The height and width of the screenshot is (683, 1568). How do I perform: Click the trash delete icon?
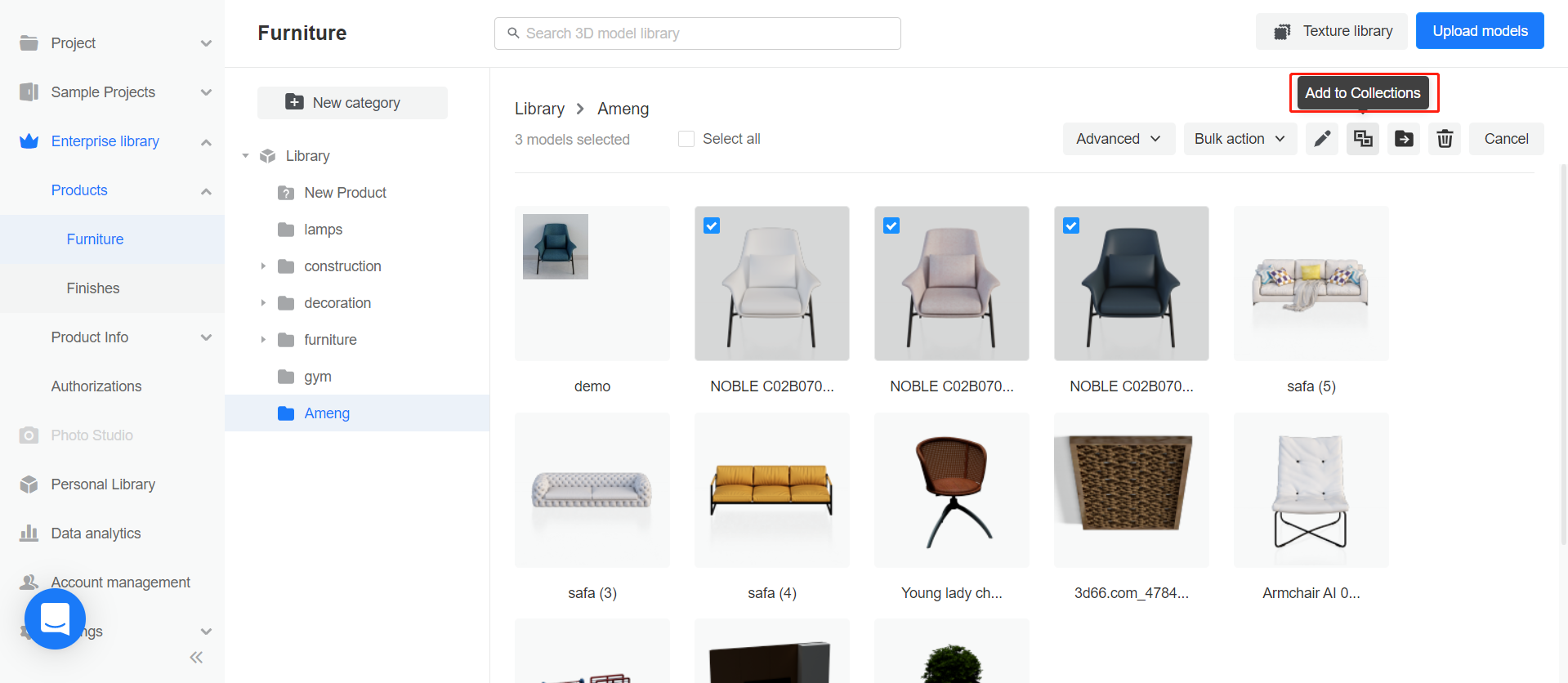(x=1445, y=139)
